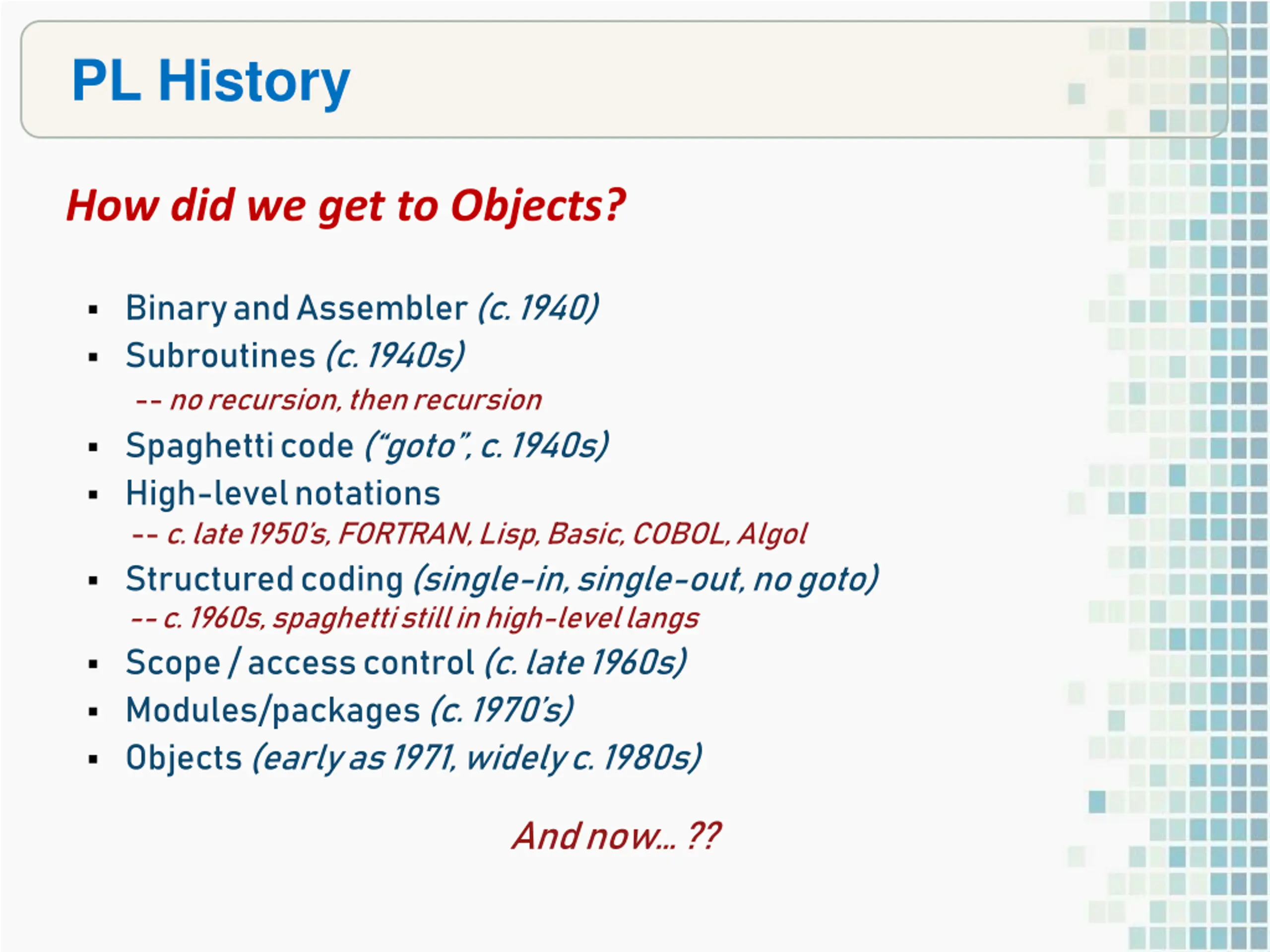The height and width of the screenshot is (952, 1270).
Task: Click the square bullet marker before Objects
Action: coord(94,760)
